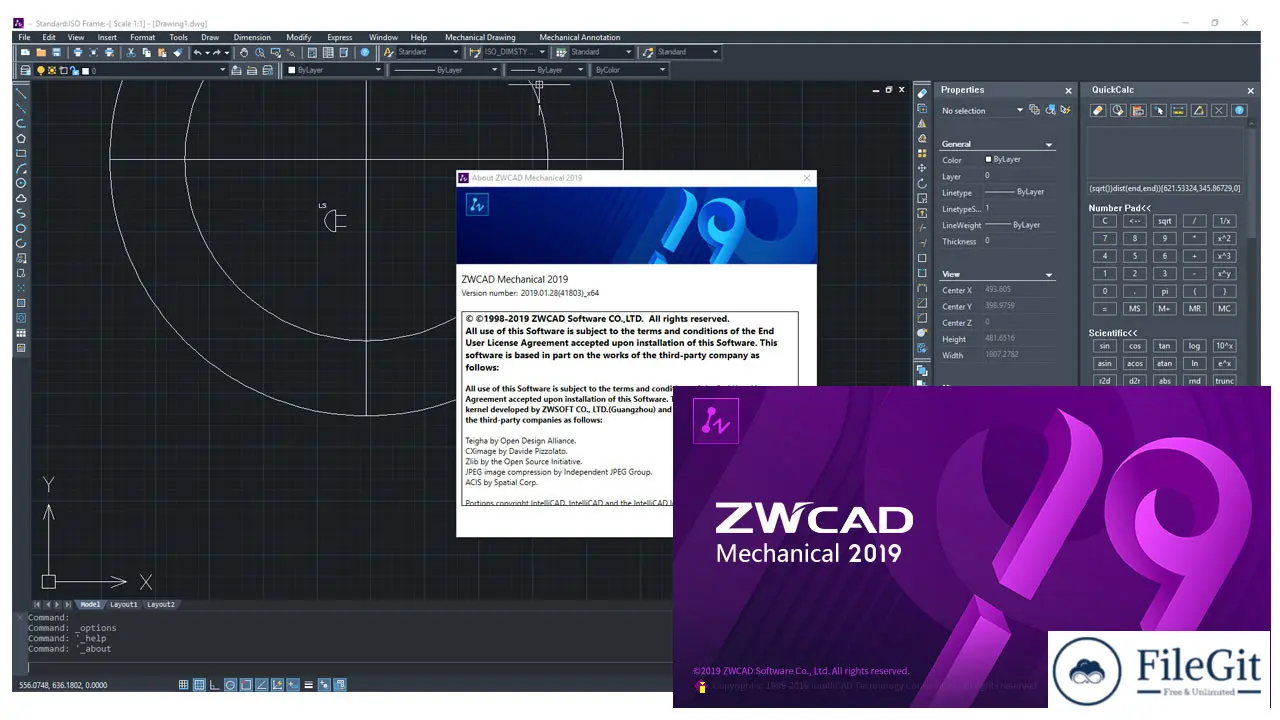The width and height of the screenshot is (1280, 720).
Task: Select the Rectangle tool in the draw toolbar
Action: click(x=21, y=153)
